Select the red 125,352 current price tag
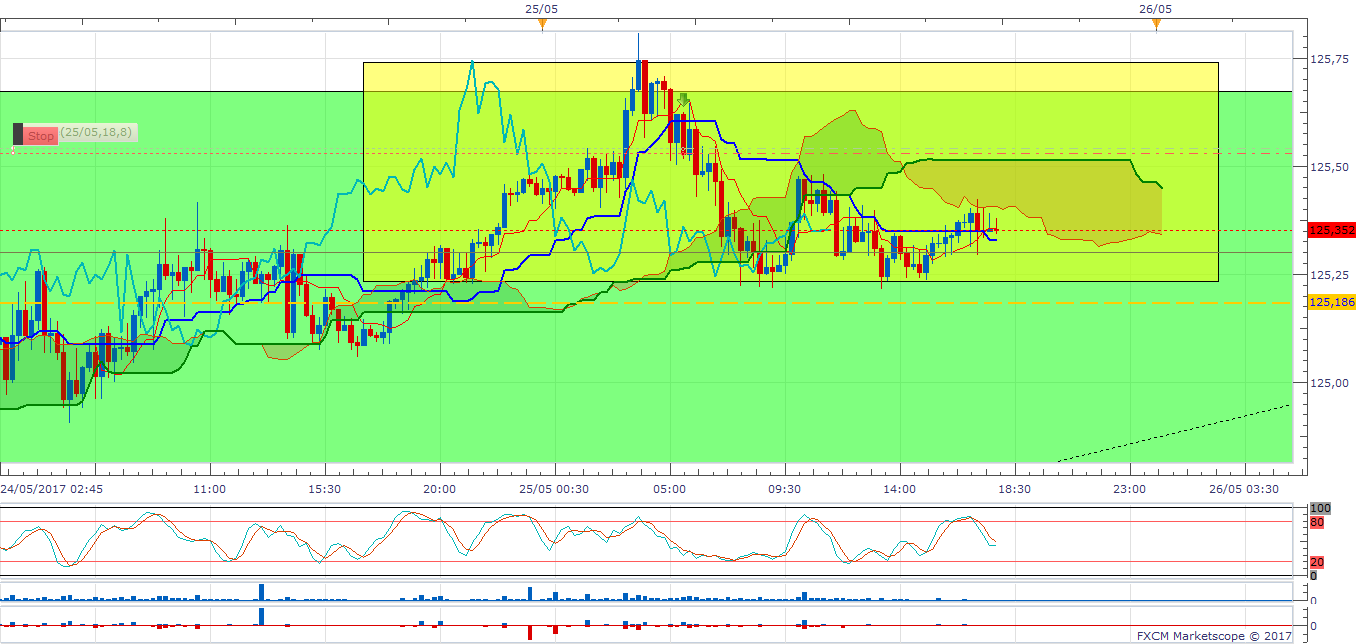The image size is (1365, 644). pos(1331,230)
